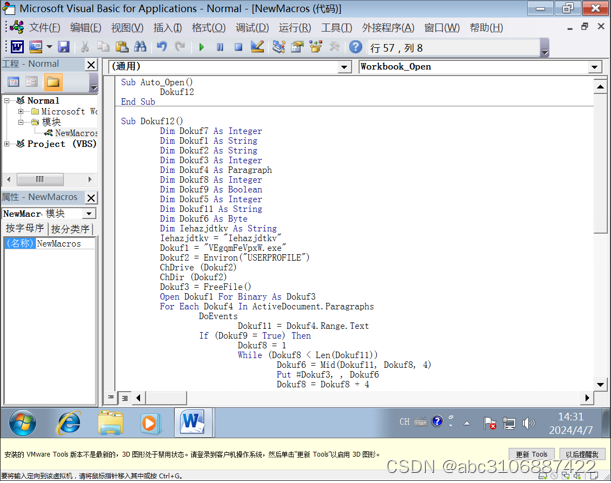The width and height of the screenshot is (611, 483).
Task: Switch to the 按字母序 tab
Action: point(25,228)
